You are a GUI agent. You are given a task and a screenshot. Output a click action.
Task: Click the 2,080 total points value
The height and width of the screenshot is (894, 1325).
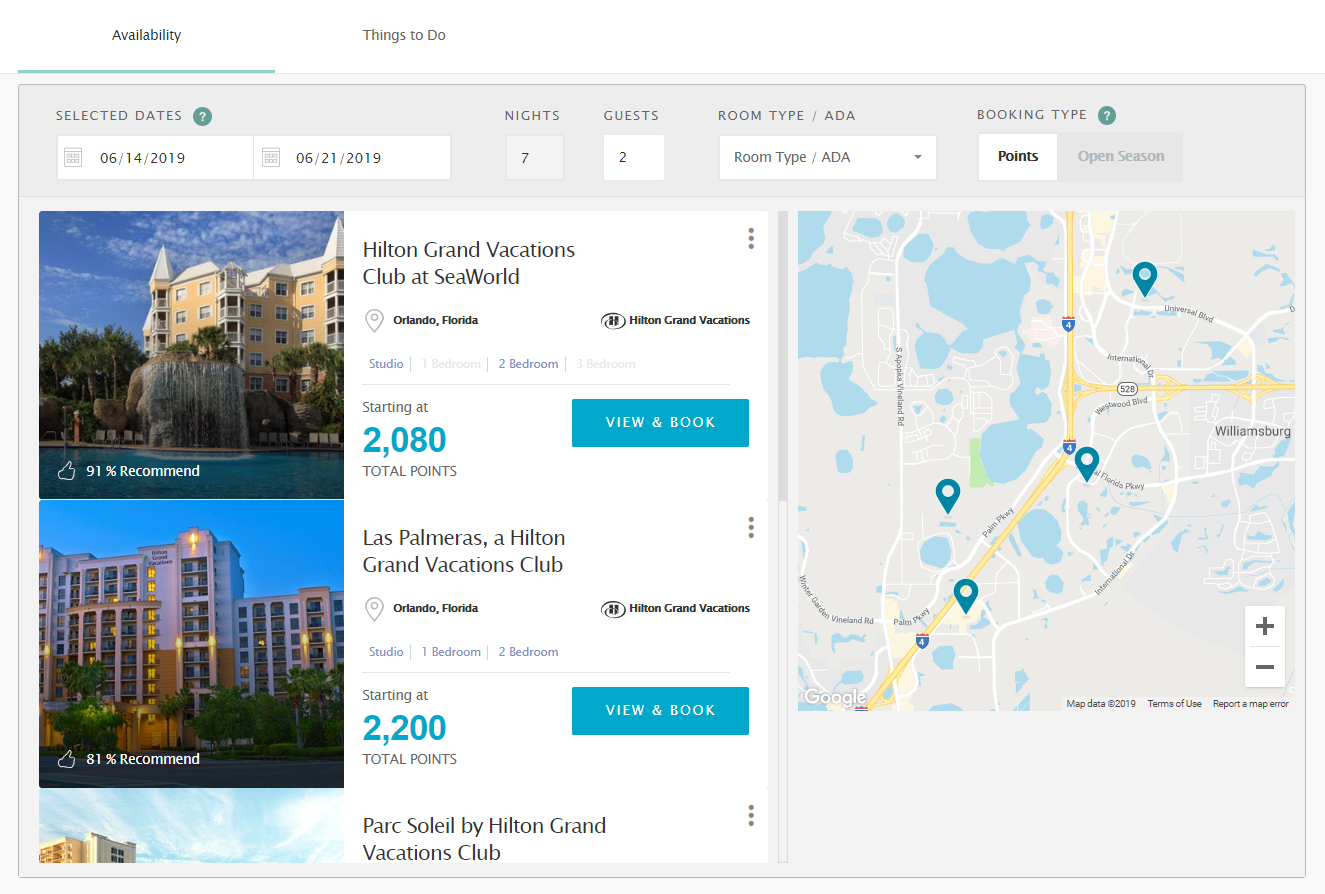click(x=404, y=440)
